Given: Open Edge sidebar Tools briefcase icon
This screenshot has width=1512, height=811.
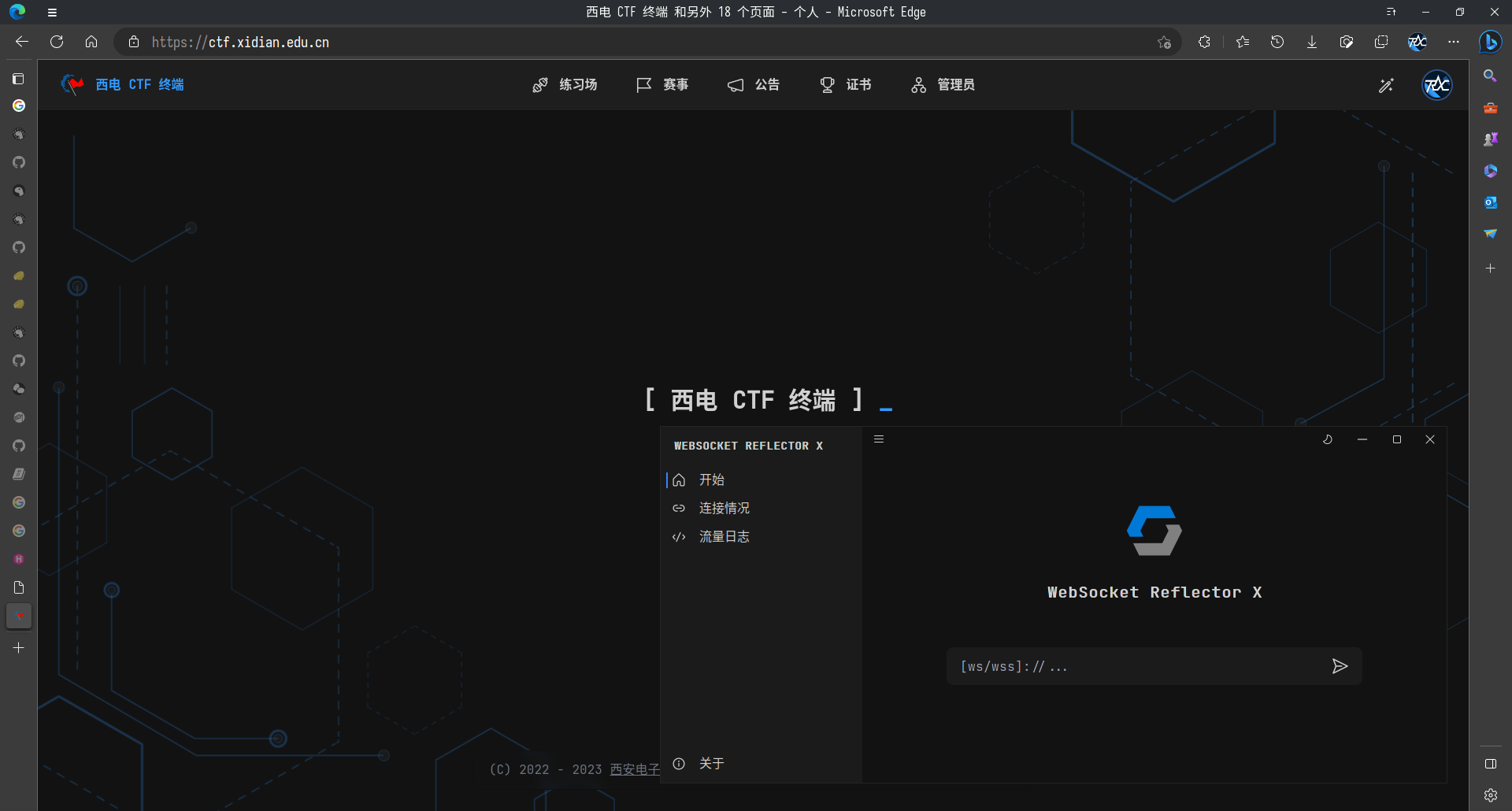Looking at the screenshot, I should click(1490, 108).
